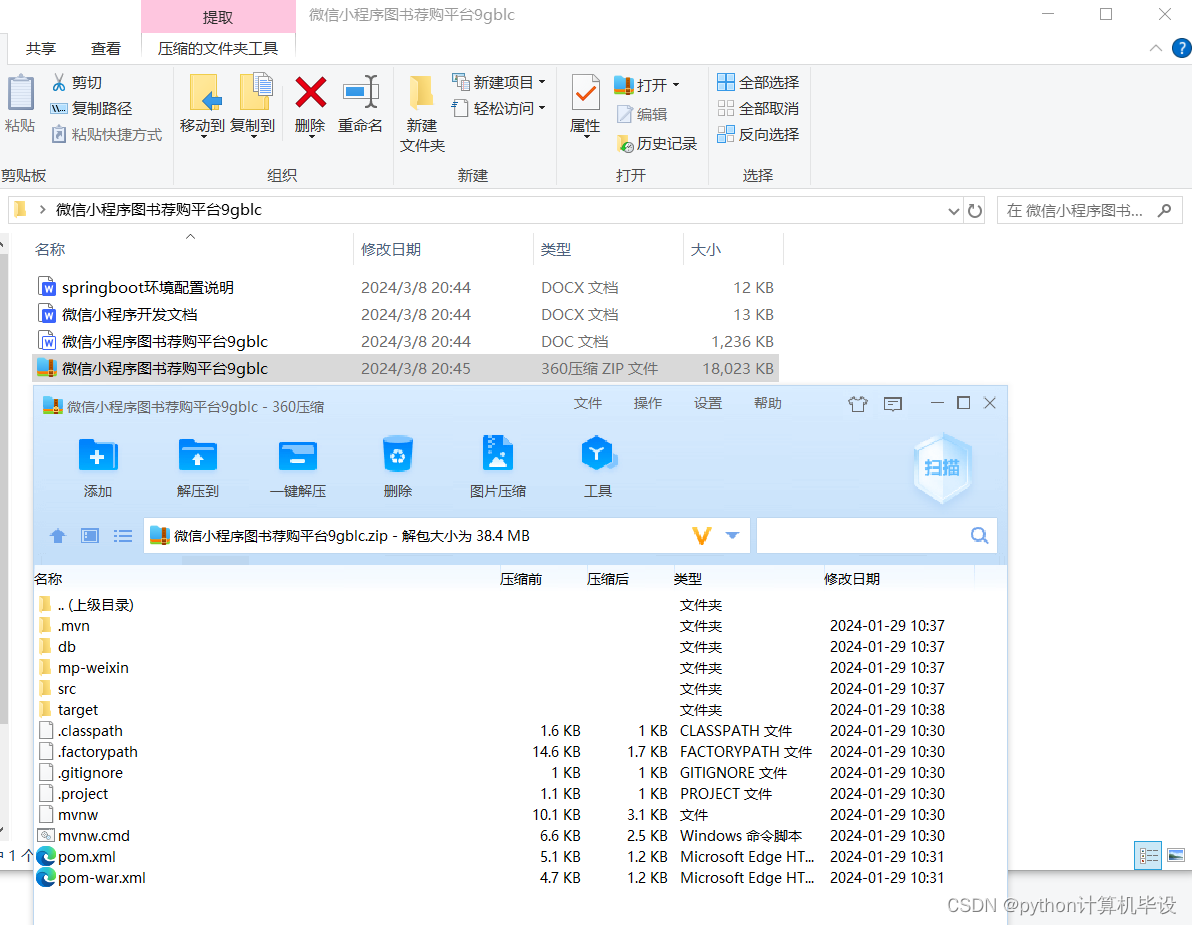Click the skin (shirt) icon in 360压缩
Image resolution: width=1192 pixels, height=925 pixels.
[858, 404]
